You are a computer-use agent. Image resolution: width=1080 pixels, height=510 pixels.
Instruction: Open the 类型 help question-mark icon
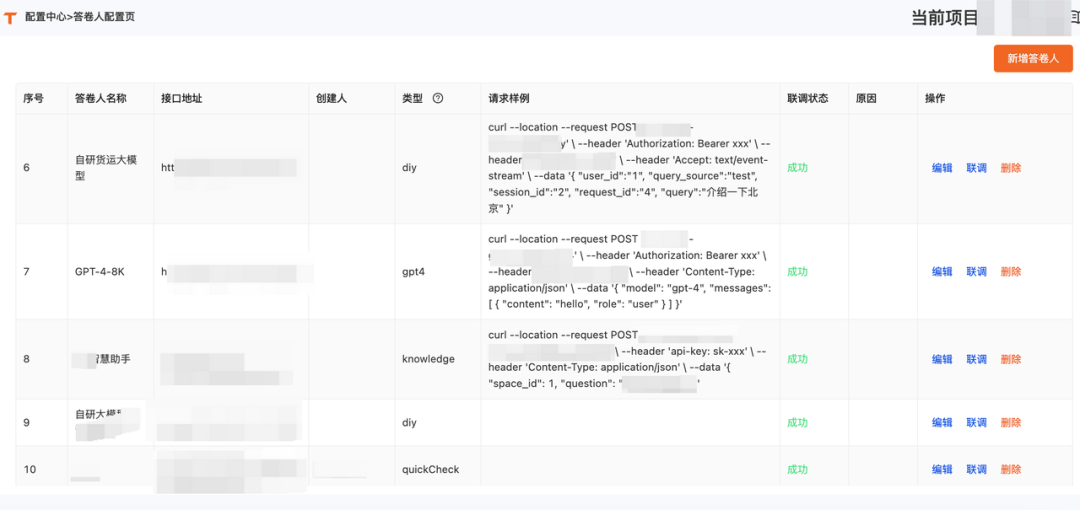(x=437, y=99)
